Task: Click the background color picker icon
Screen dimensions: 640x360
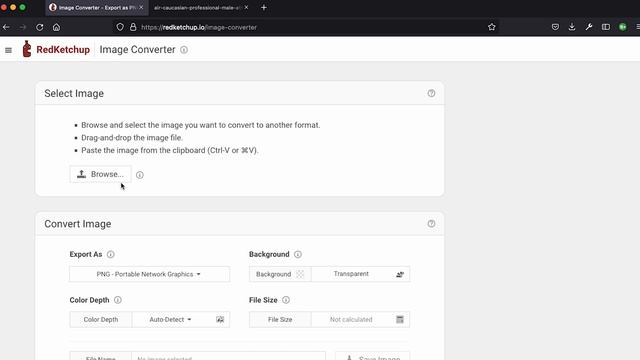Action: pos(400,274)
